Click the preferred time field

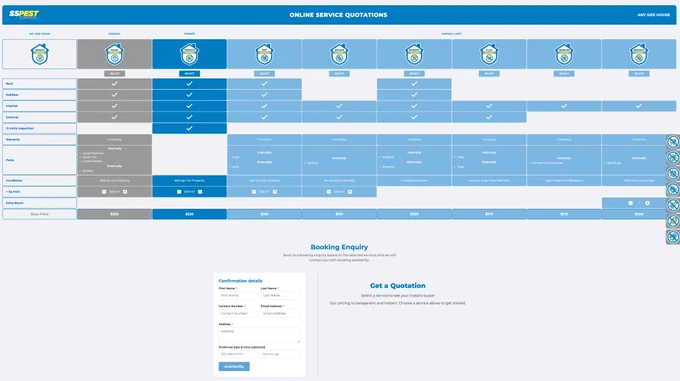point(281,354)
